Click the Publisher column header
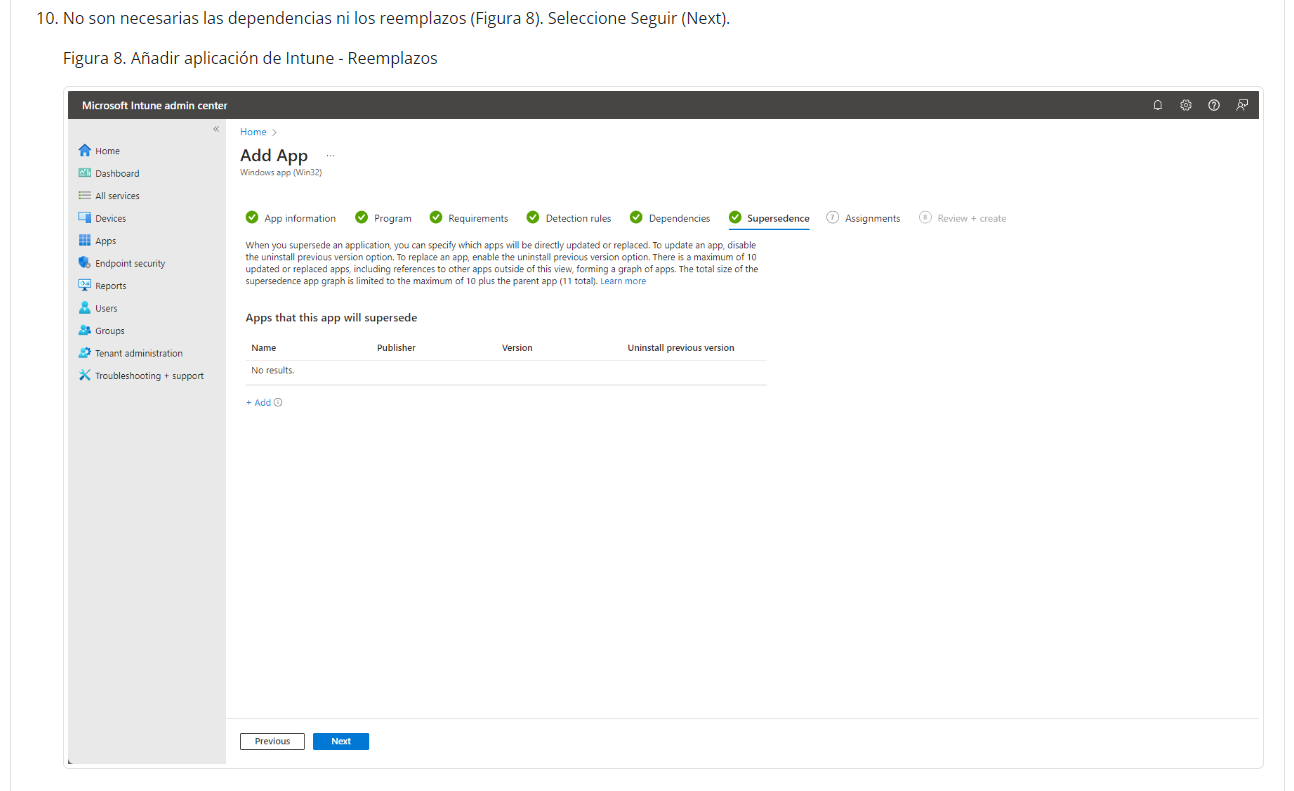This screenshot has height=791, width=1294. tap(396, 348)
